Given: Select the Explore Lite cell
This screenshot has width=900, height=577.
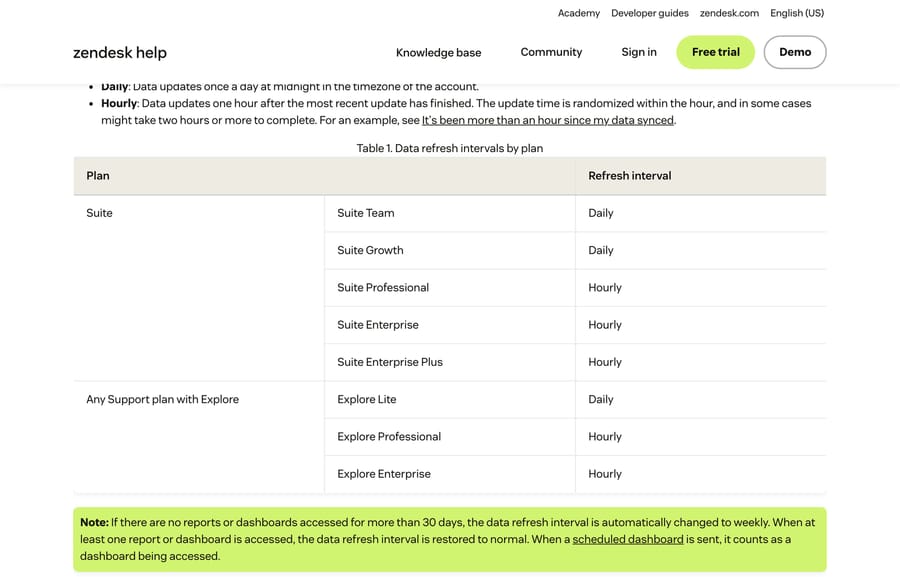Looking at the screenshot, I should tap(450, 400).
